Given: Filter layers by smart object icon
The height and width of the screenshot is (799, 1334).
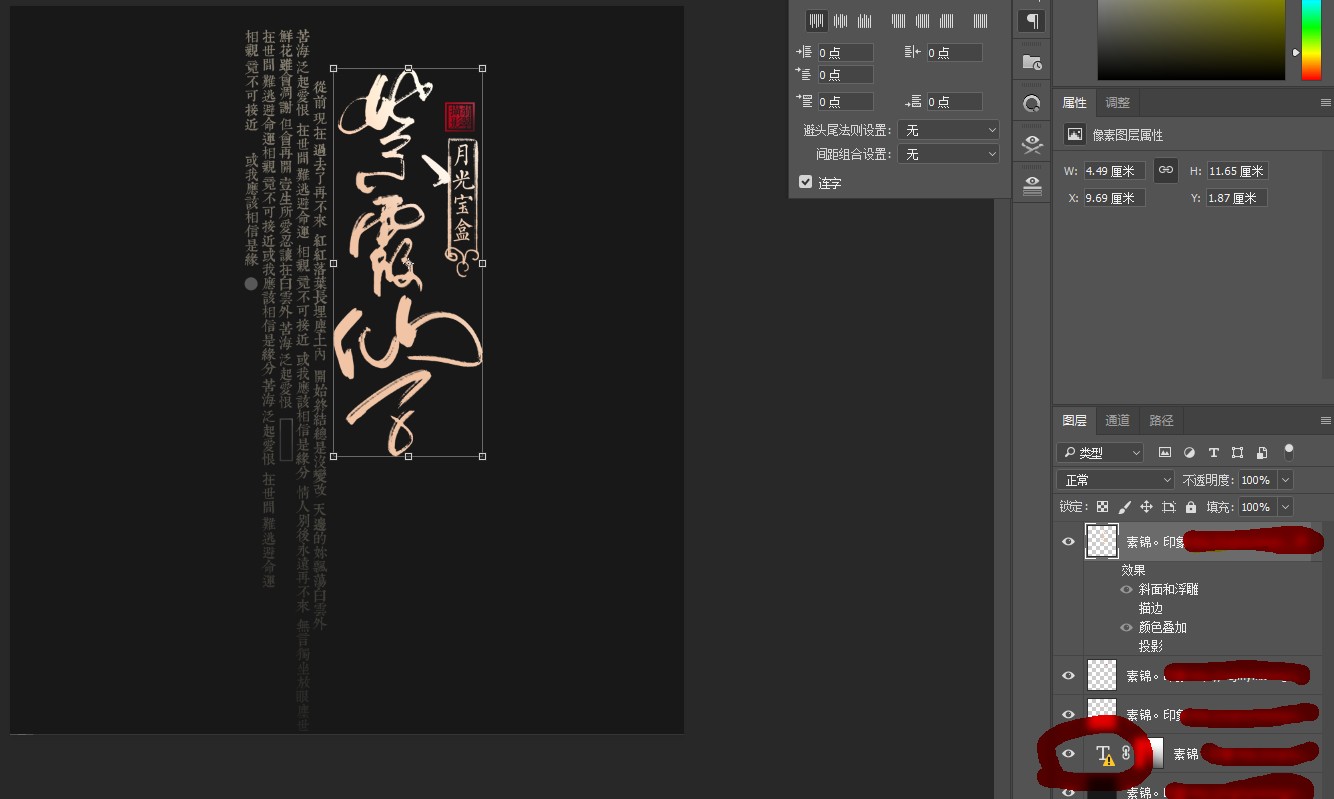Looking at the screenshot, I should click(x=1262, y=453).
